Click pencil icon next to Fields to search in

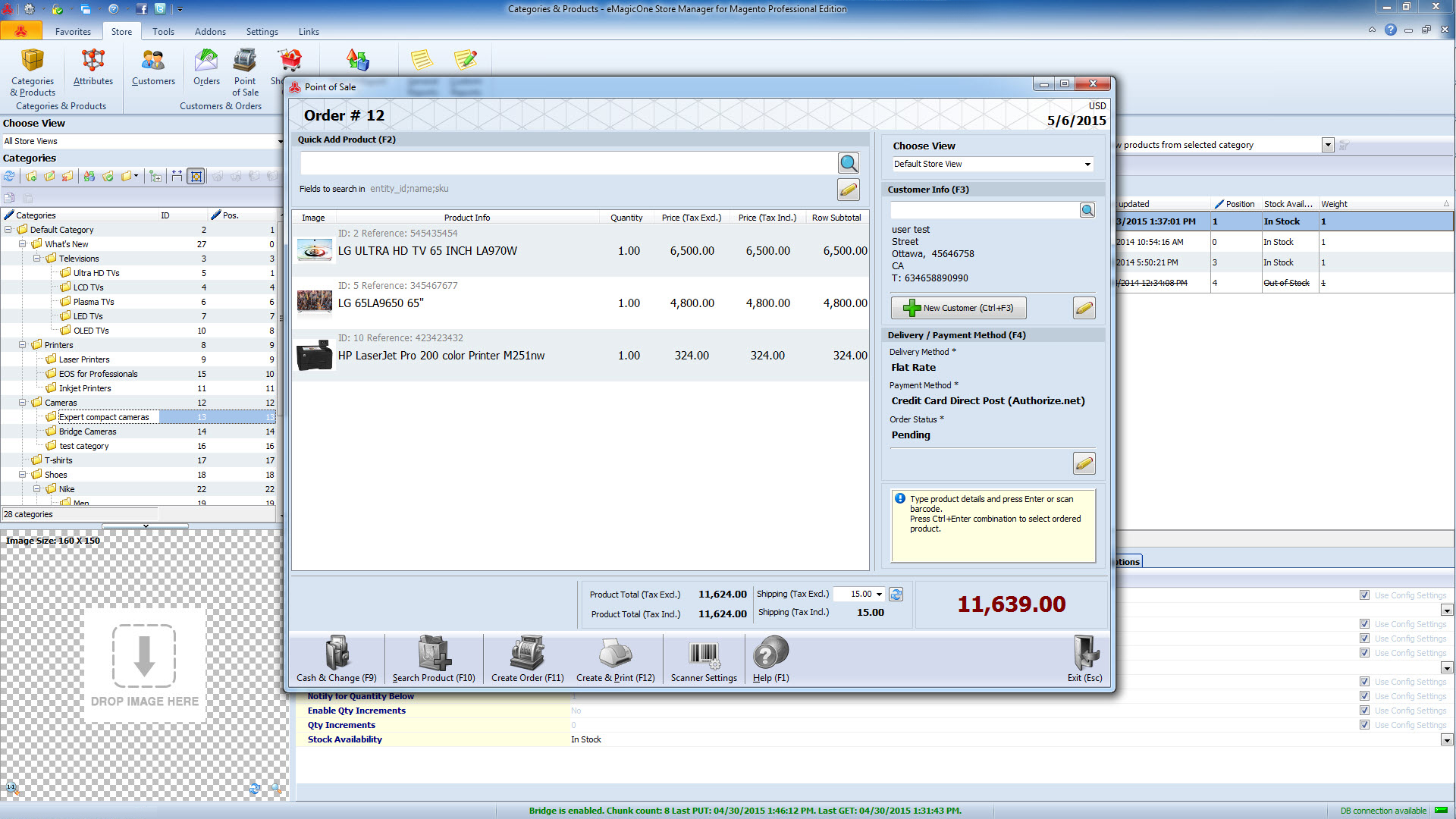(849, 190)
